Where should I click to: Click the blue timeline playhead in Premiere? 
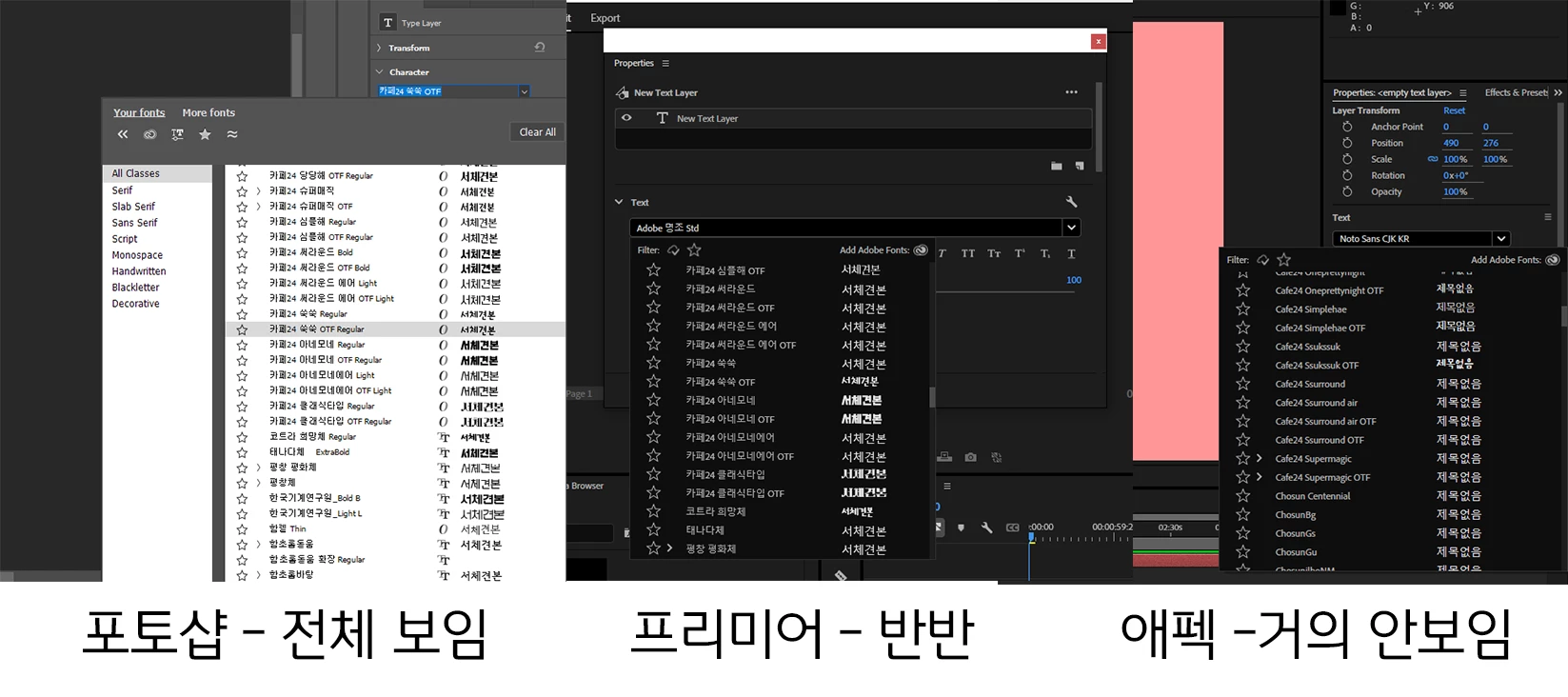1031,539
